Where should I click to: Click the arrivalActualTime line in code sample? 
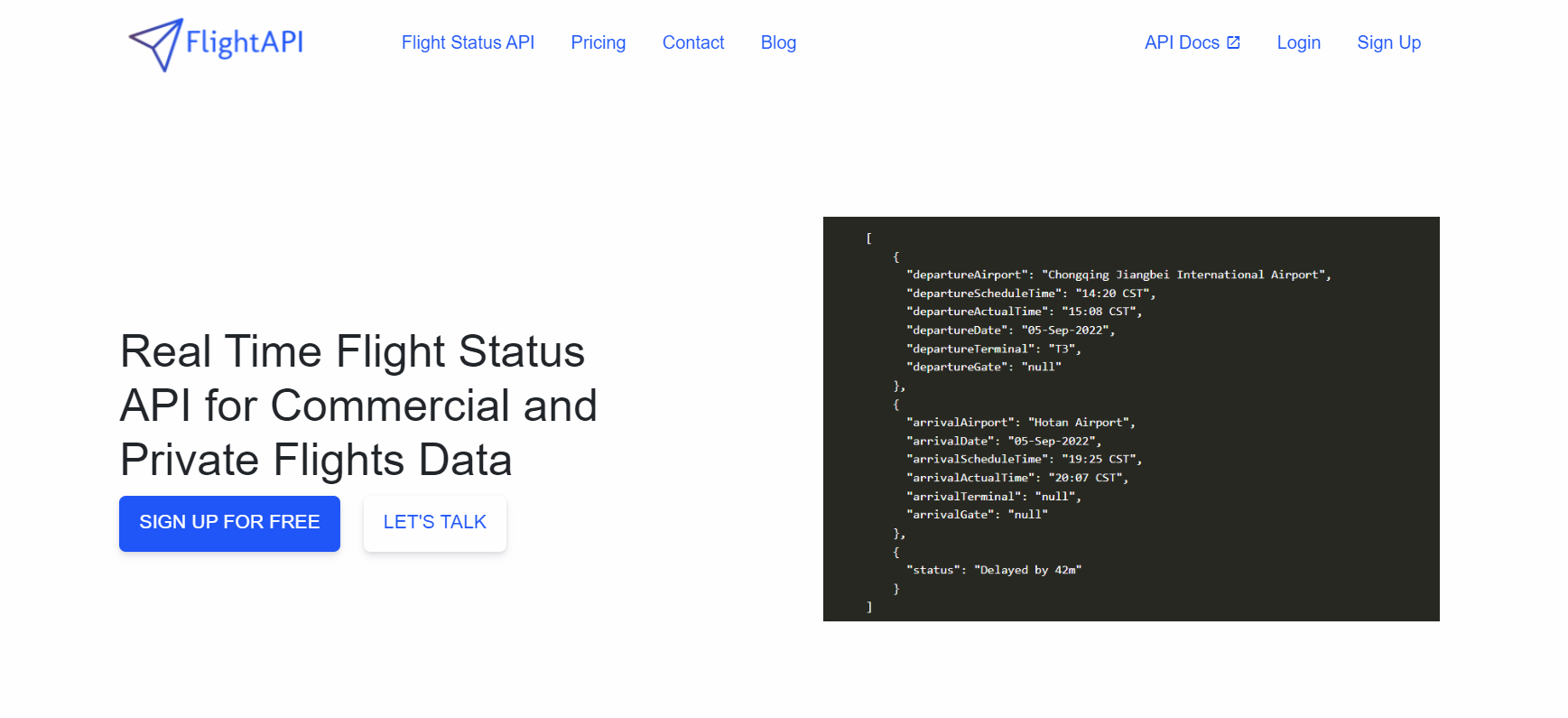coord(1017,478)
